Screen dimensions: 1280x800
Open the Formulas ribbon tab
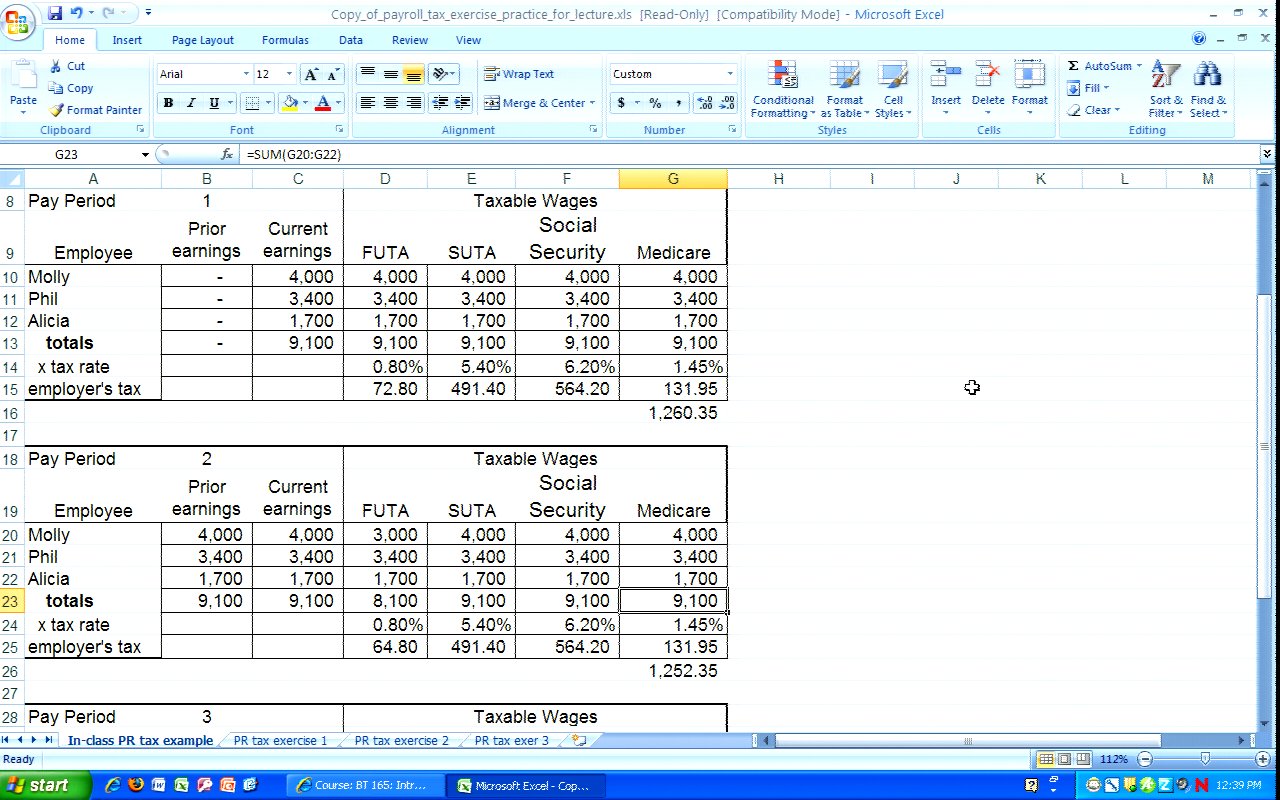[x=285, y=40]
